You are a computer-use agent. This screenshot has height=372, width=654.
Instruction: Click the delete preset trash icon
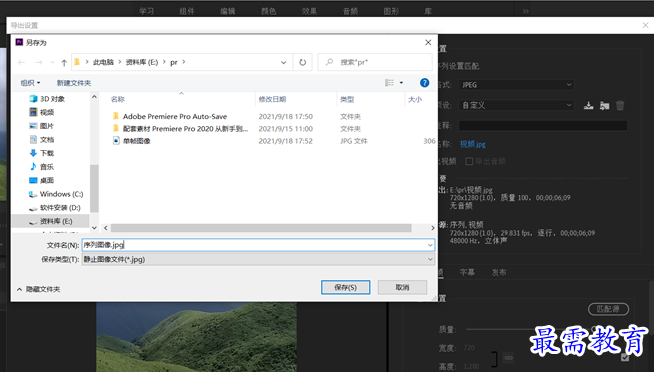[x=620, y=106]
